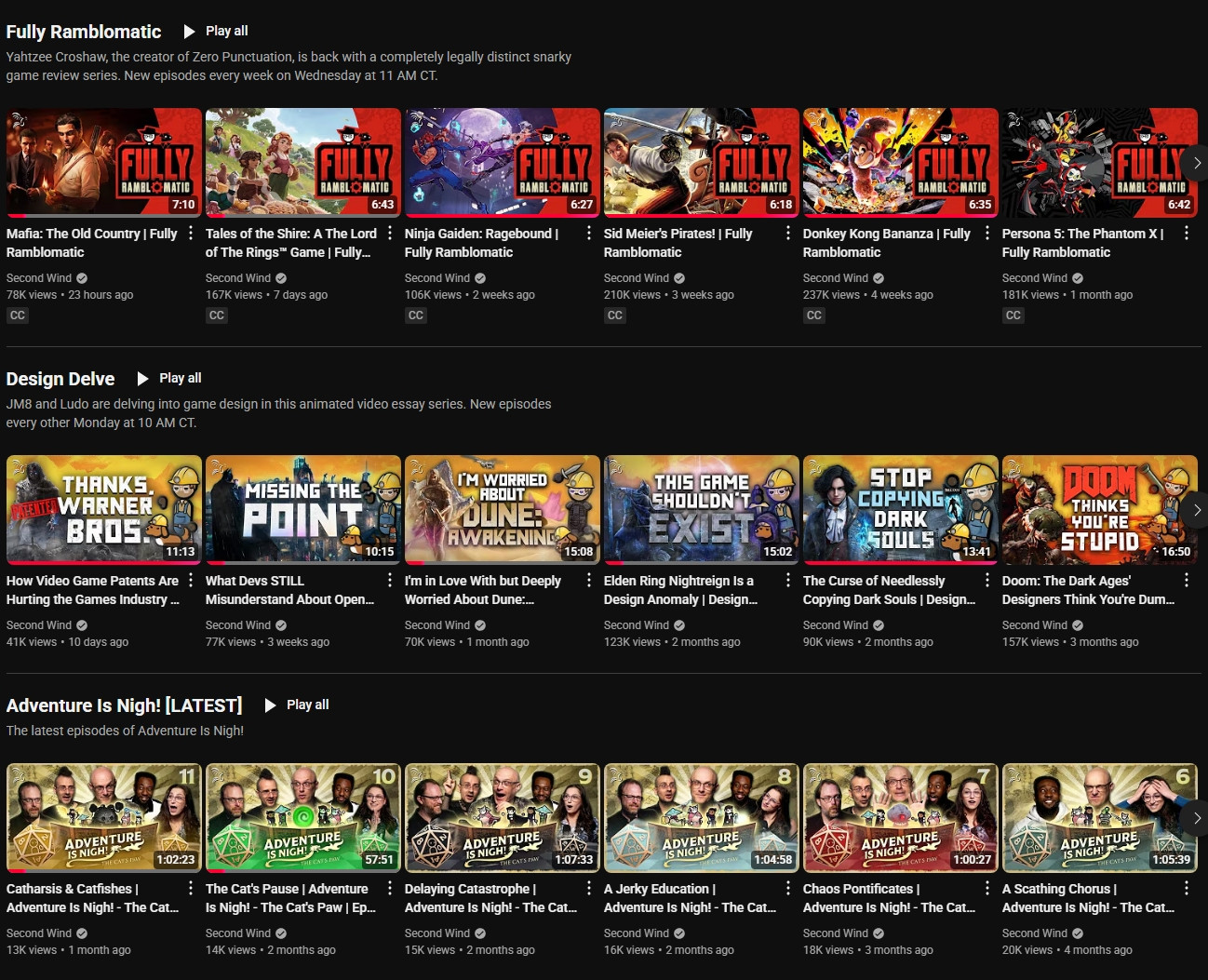The image size is (1208, 980).
Task: Open menu for Donkey Kong Bananza video
Action: click(987, 234)
